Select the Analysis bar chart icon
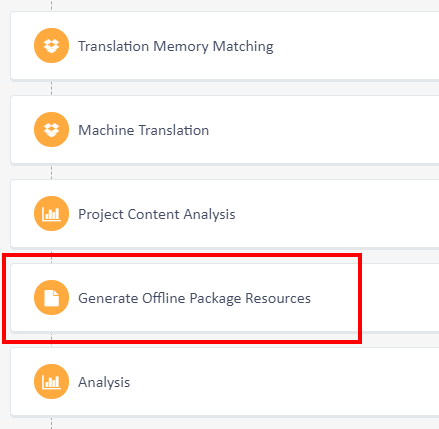The width and height of the screenshot is (439, 429). click(51, 382)
